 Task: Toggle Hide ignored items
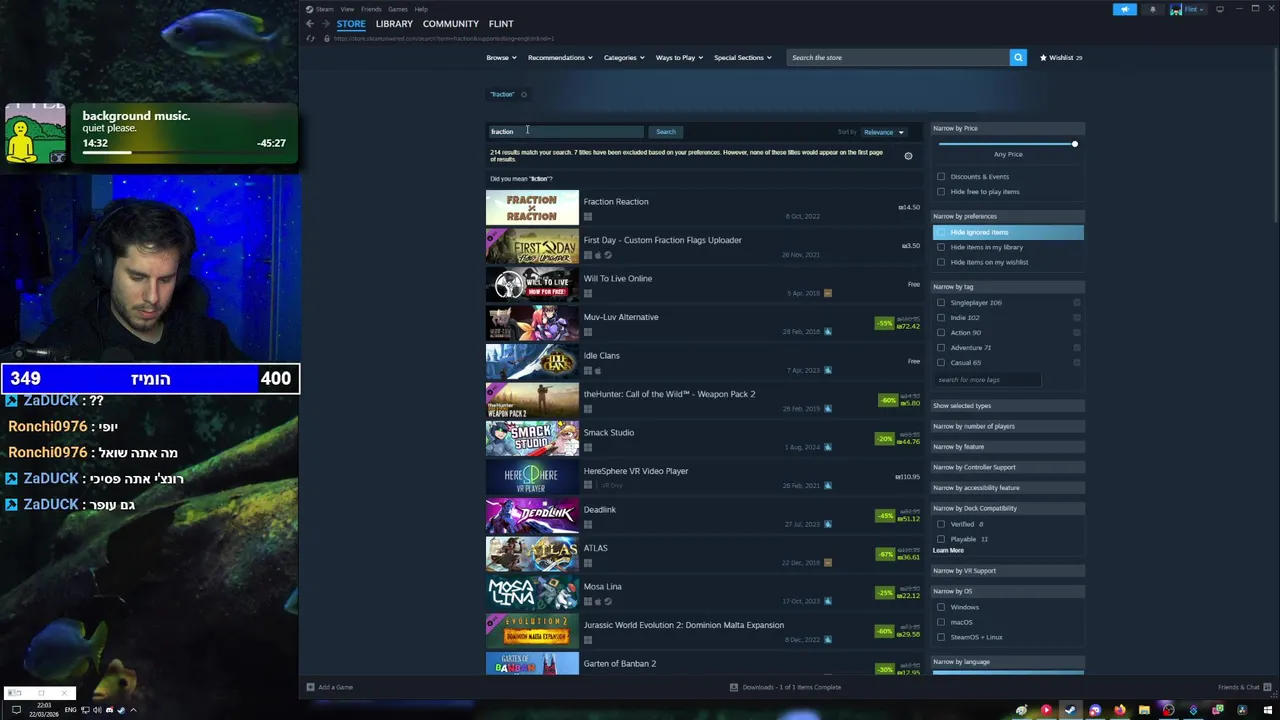(x=1008, y=232)
